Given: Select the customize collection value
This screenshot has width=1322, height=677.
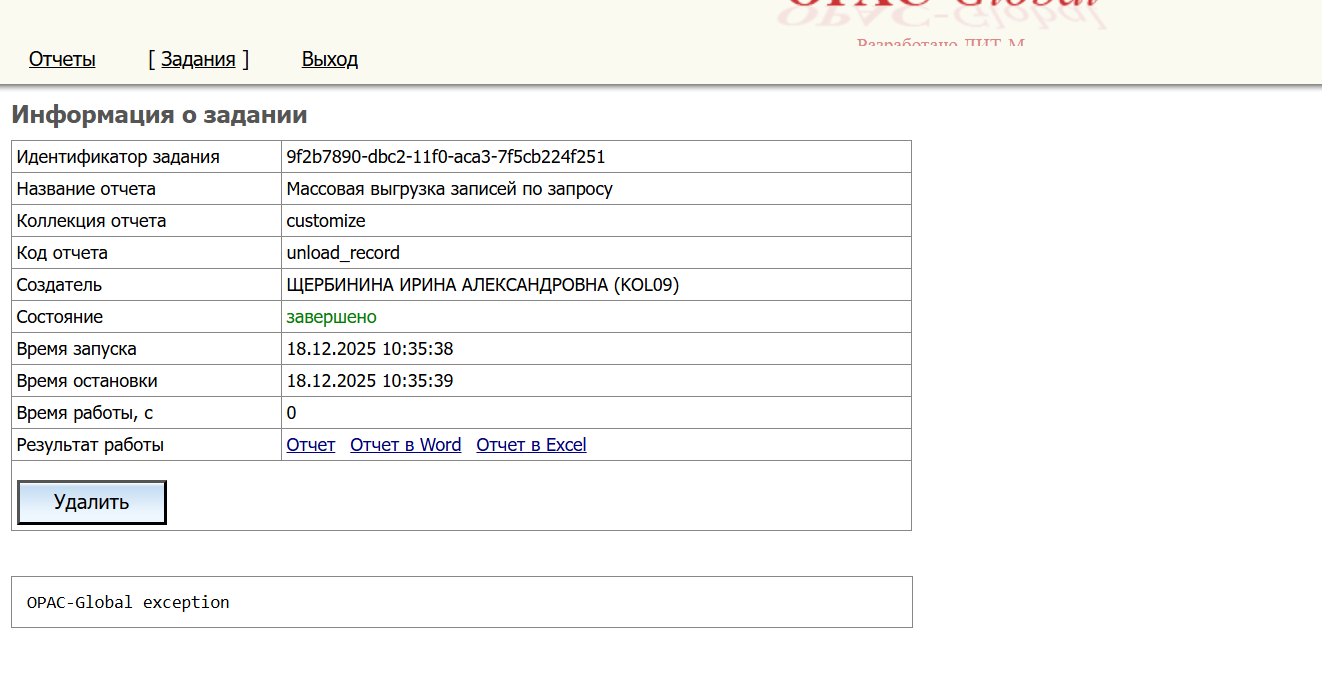Looking at the screenshot, I should point(326,221).
